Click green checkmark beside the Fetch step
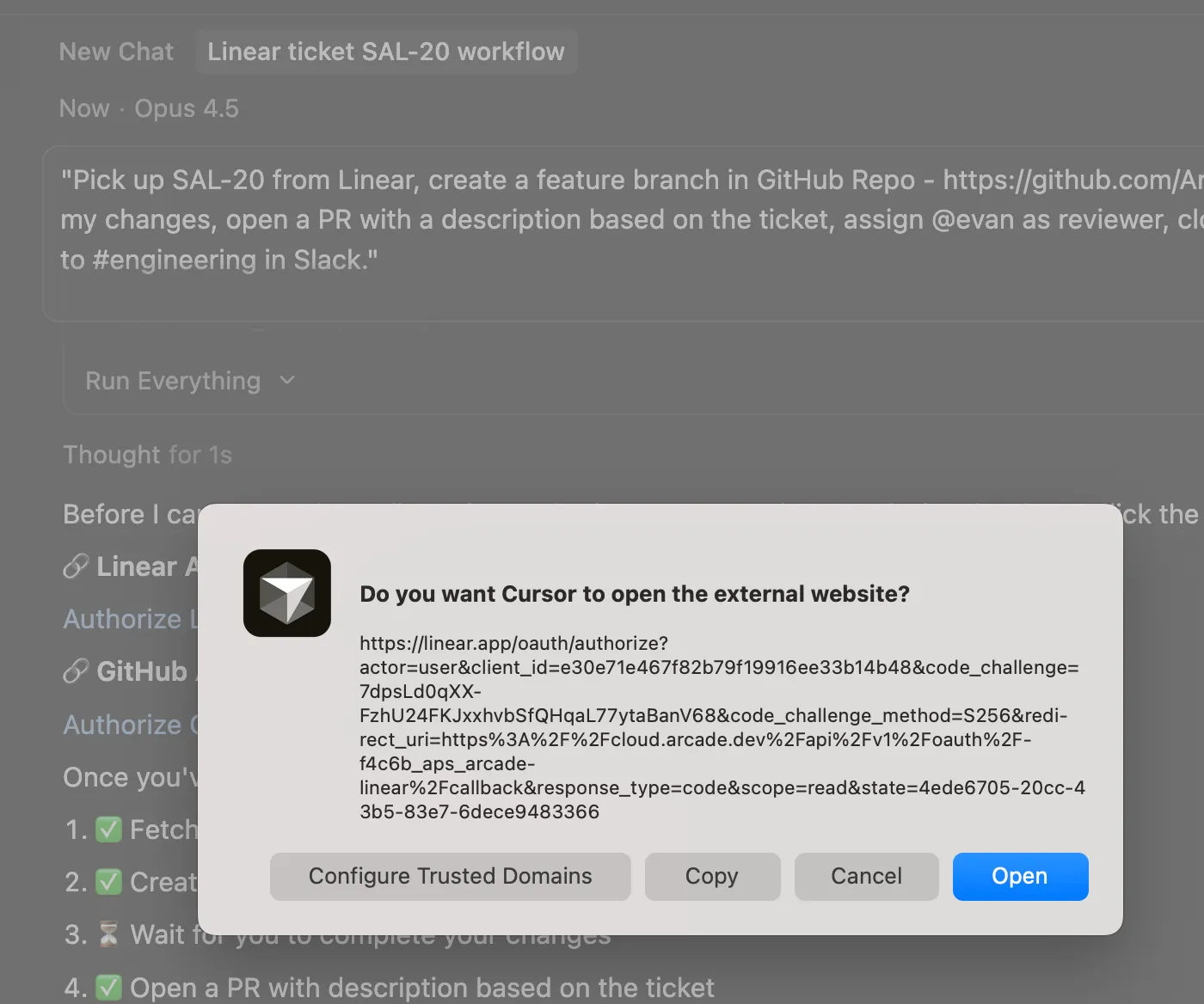 click(x=108, y=830)
